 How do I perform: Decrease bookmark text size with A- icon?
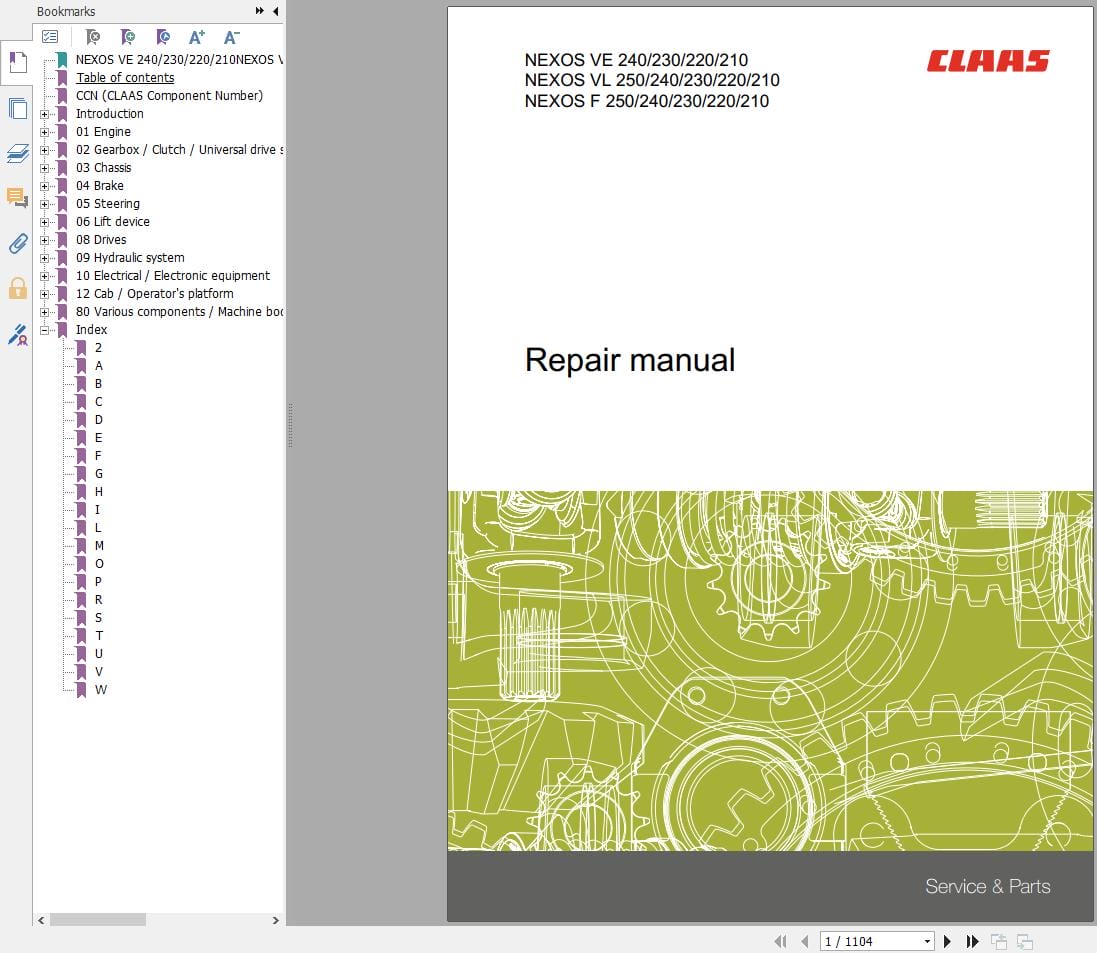click(x=231, y=36)
